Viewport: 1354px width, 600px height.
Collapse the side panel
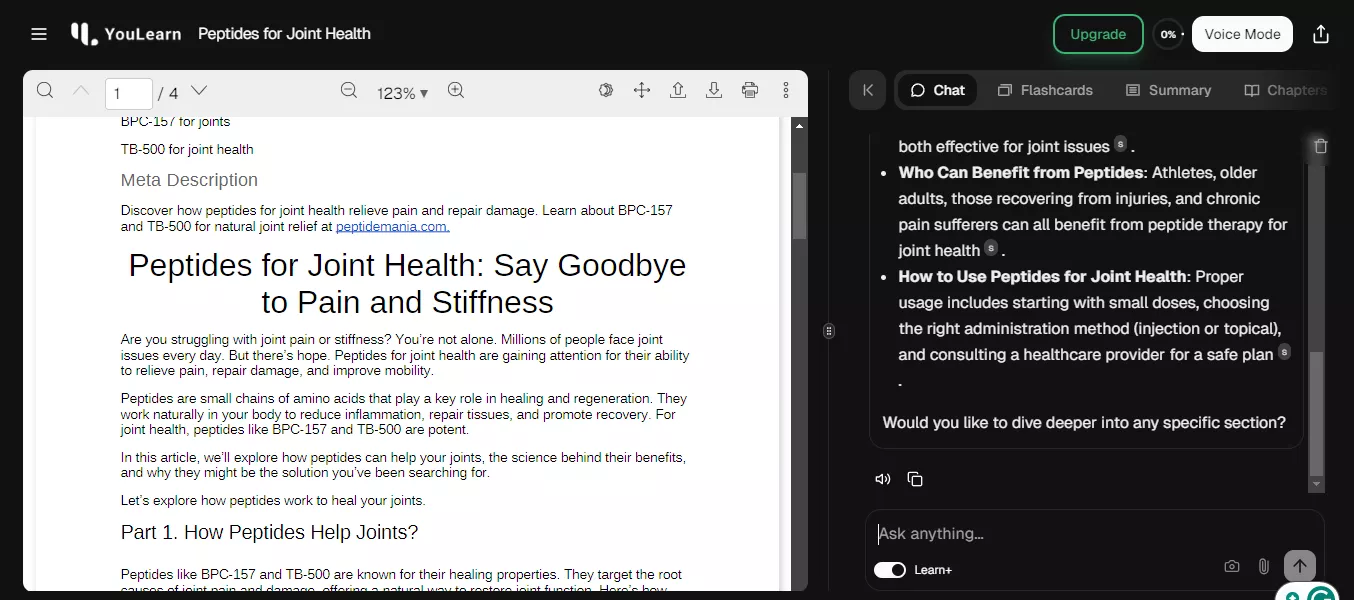(868, 90)
